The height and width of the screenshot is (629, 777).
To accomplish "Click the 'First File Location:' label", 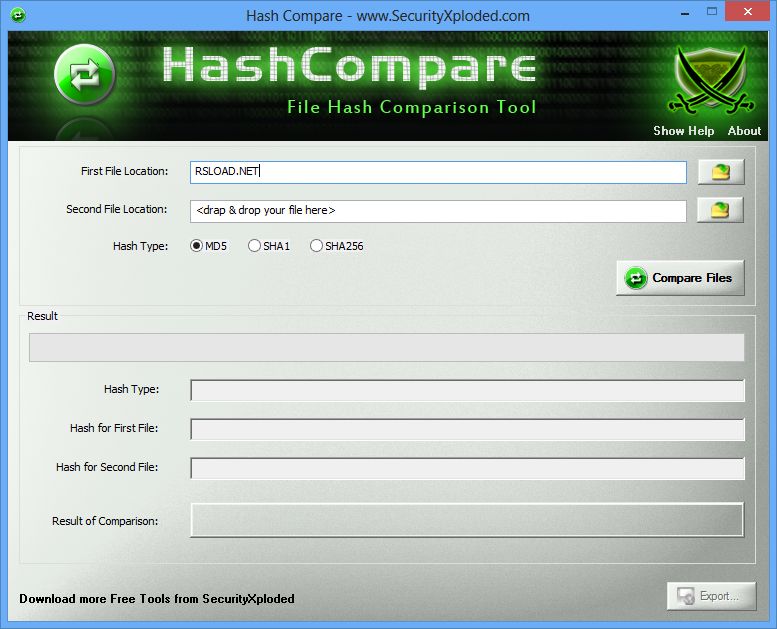I will point(124,171).
